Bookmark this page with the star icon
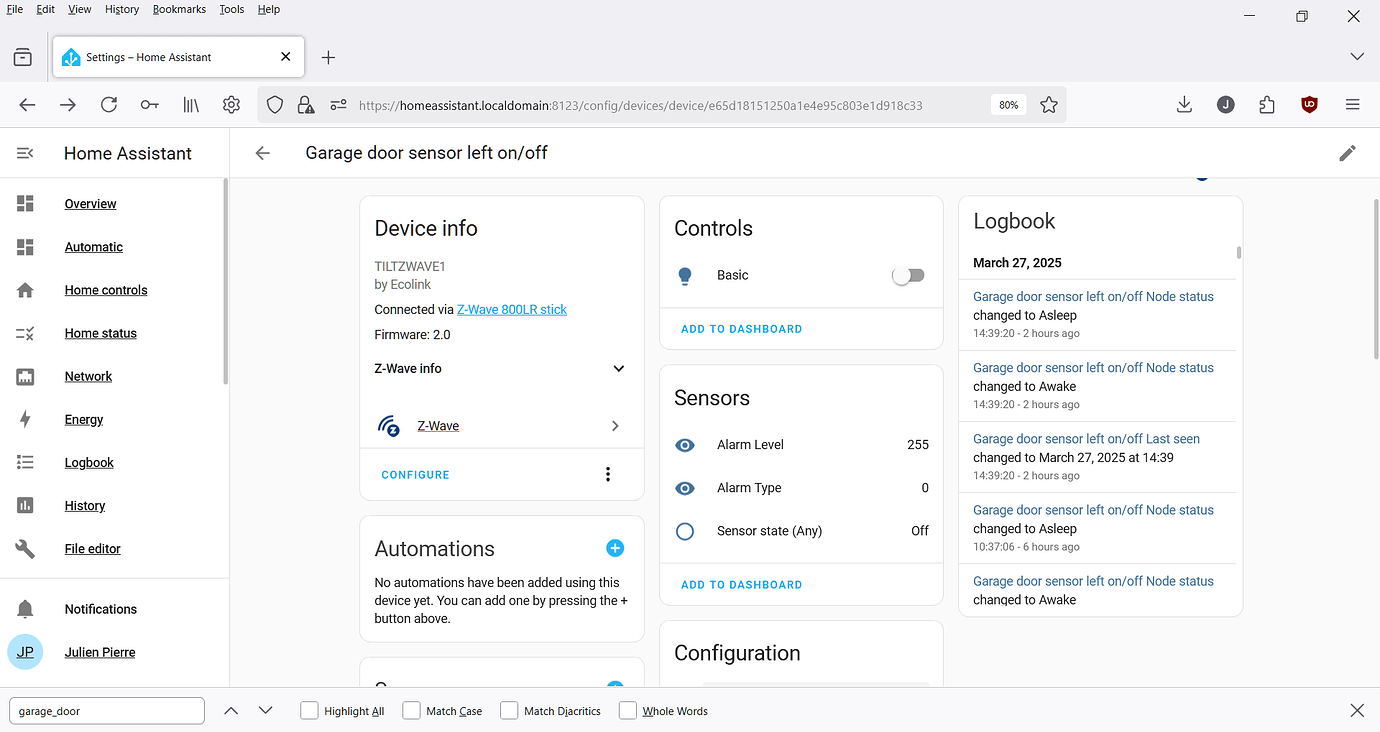This screenshot has height=732, width=1380. pyautogui.click(x=1048, y=104)
